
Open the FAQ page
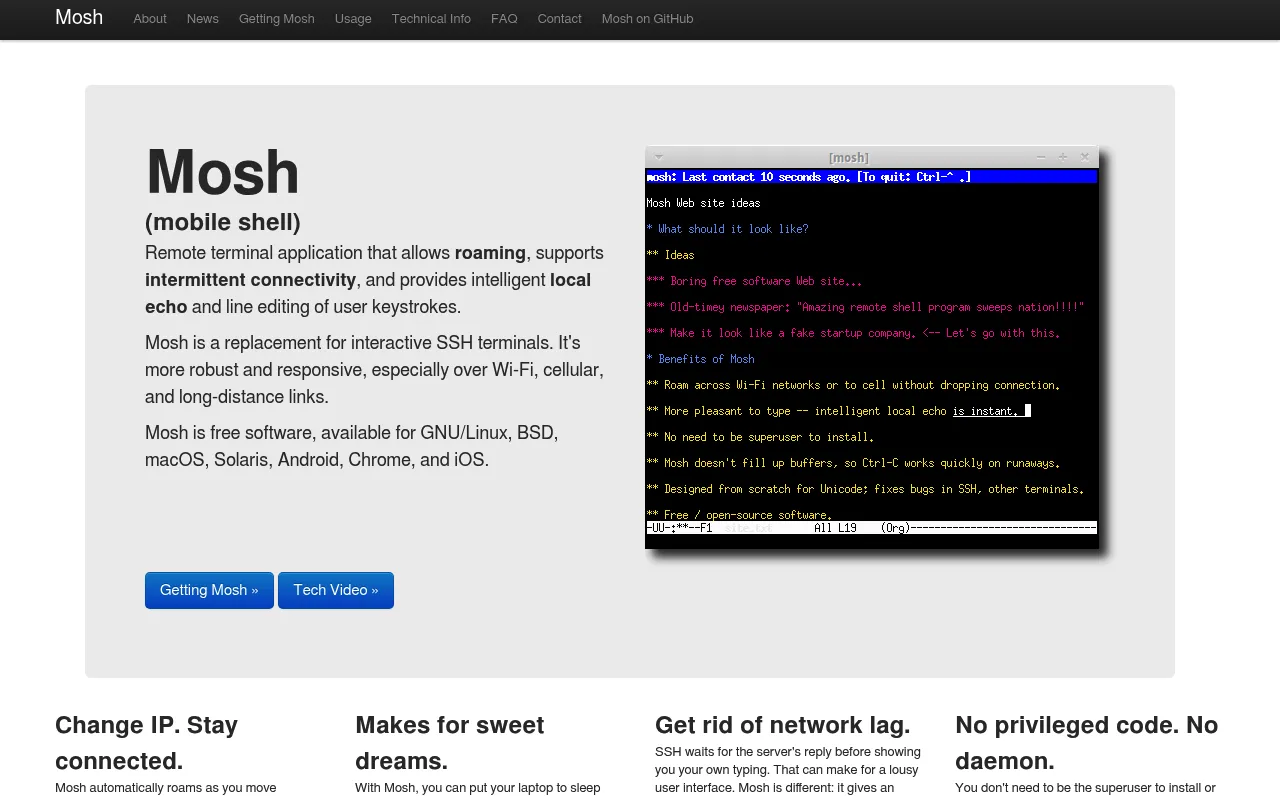(x=504, y=19)
